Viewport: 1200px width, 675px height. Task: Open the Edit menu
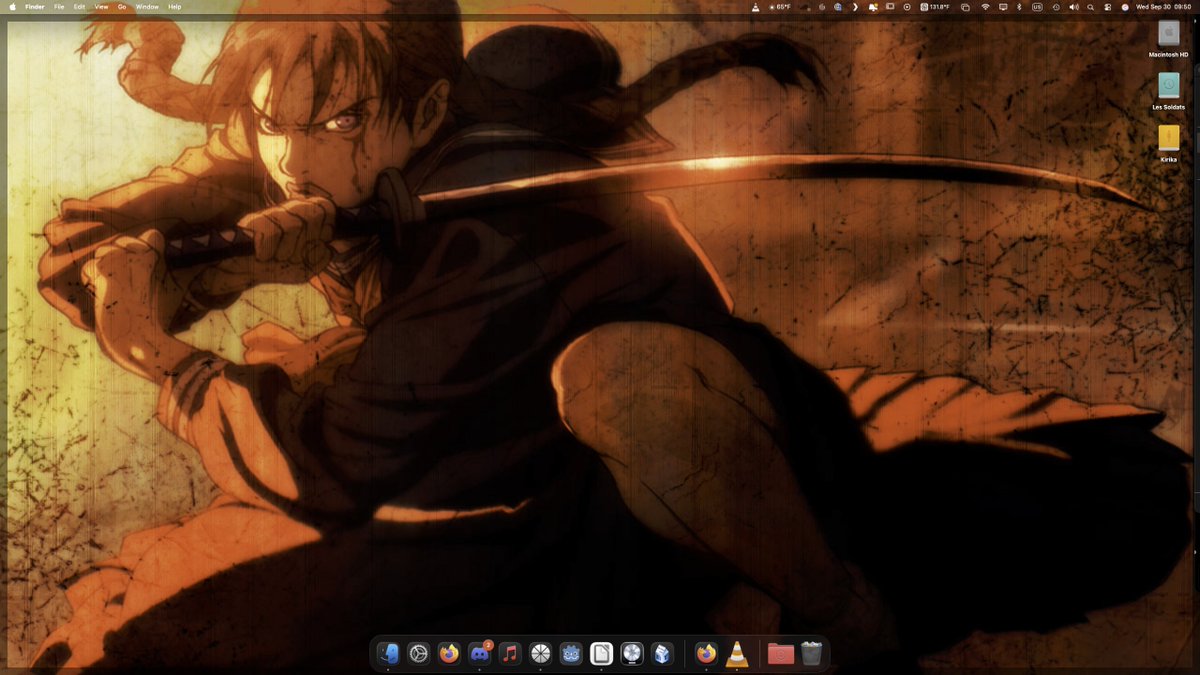pyautogui.click(x=79, y=7)
